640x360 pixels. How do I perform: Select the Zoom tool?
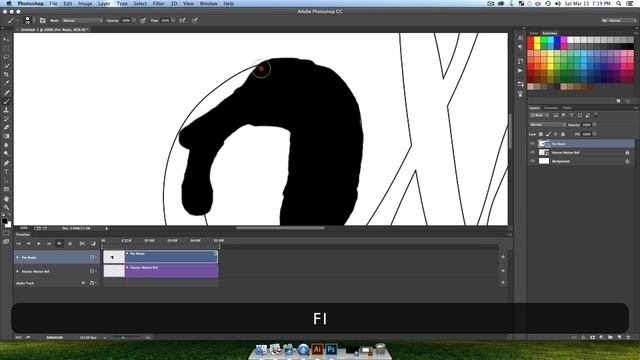tap(6, 207)
